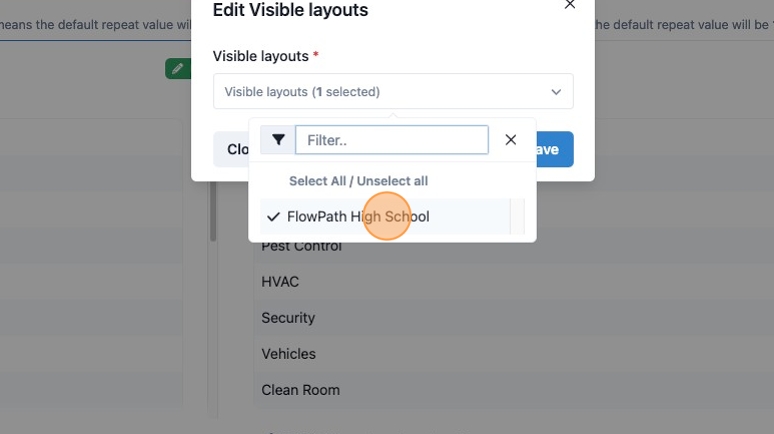Click the Close button in dialog
Viewport: 774px width, 434px height.
[x=232, y=149]
